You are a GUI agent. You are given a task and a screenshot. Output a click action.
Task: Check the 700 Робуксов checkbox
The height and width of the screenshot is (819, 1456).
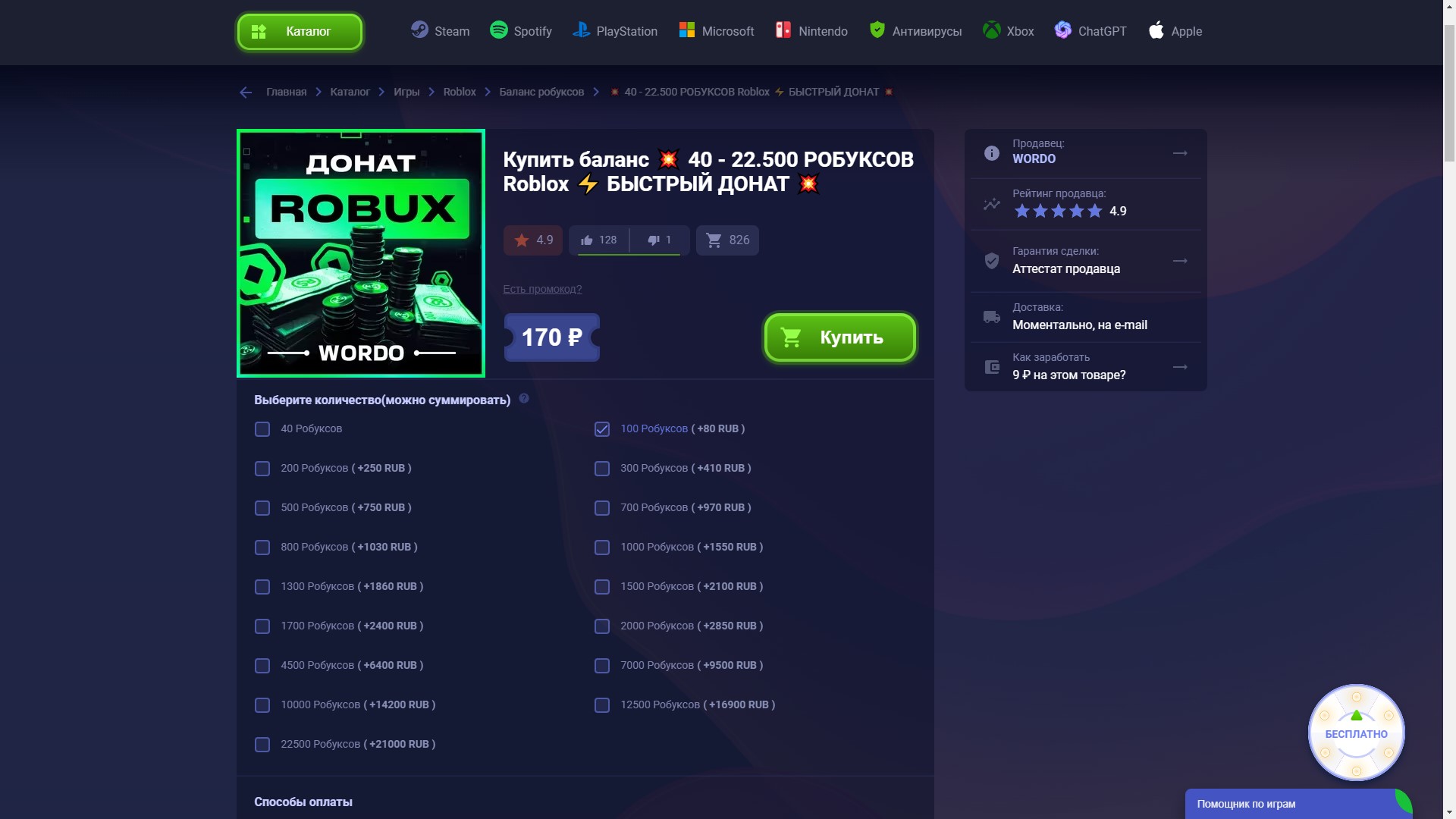point(602,508)
